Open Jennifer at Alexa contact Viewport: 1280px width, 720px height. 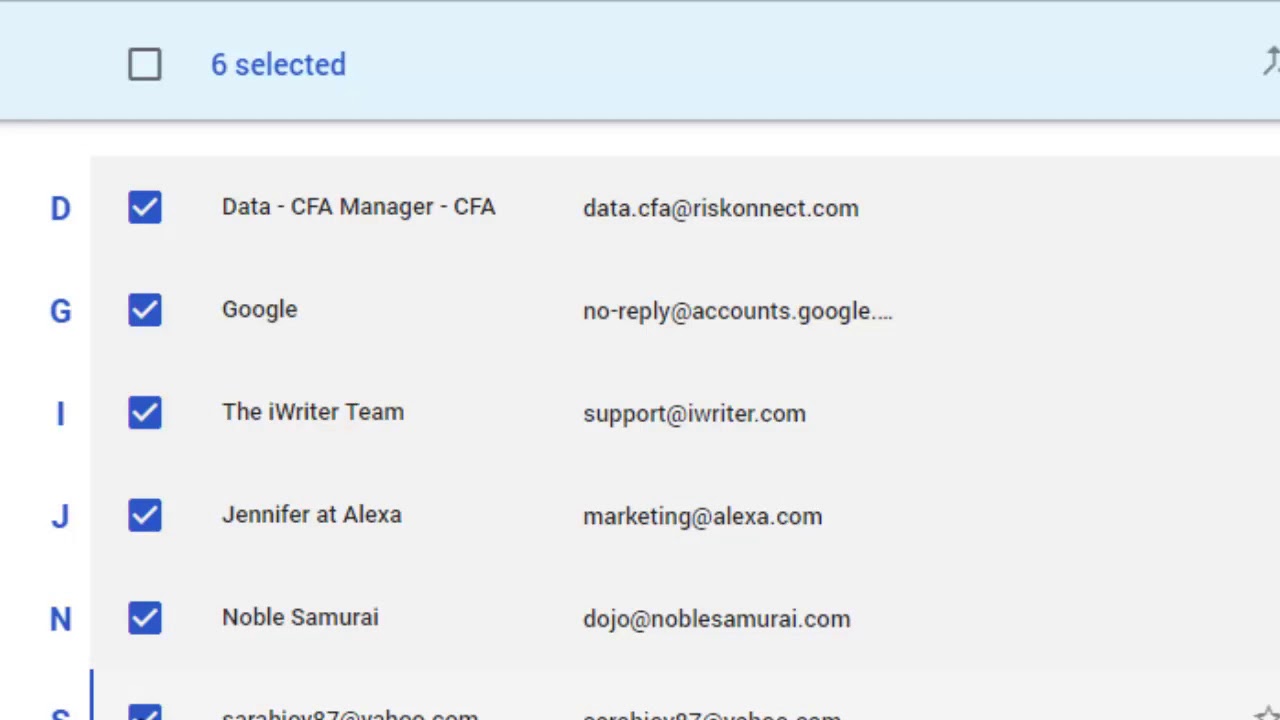tap(311, 515)
